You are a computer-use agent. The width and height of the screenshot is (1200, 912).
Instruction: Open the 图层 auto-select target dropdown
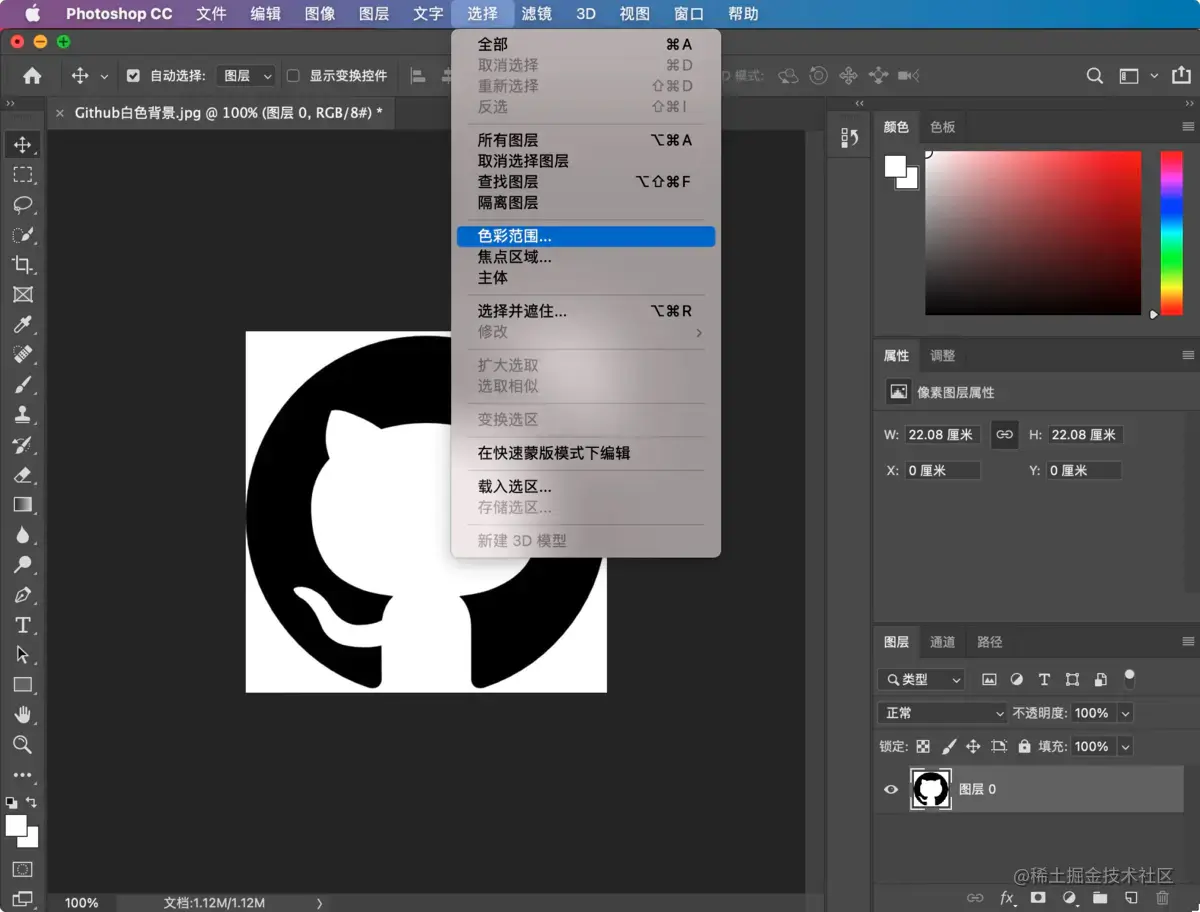click(247, 76)
